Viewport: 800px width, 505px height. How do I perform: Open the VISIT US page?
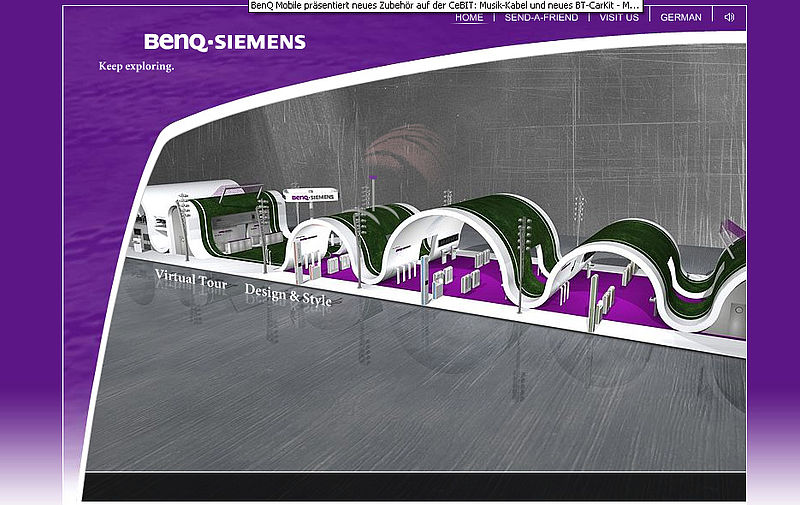pyautogui.click(x=619, y=17)
